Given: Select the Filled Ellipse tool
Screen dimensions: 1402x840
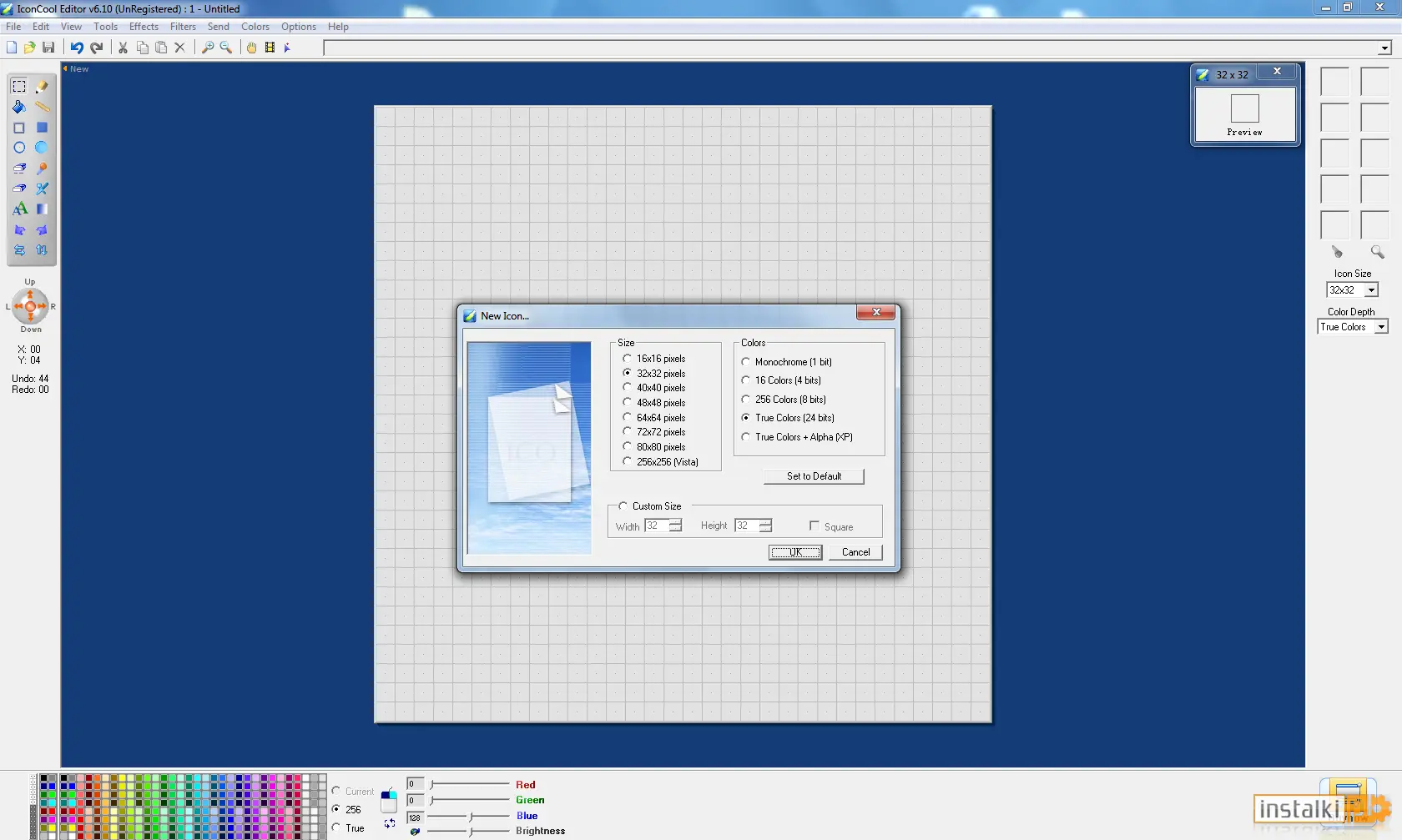Looking at the screenshot, I should click(42, 148).
